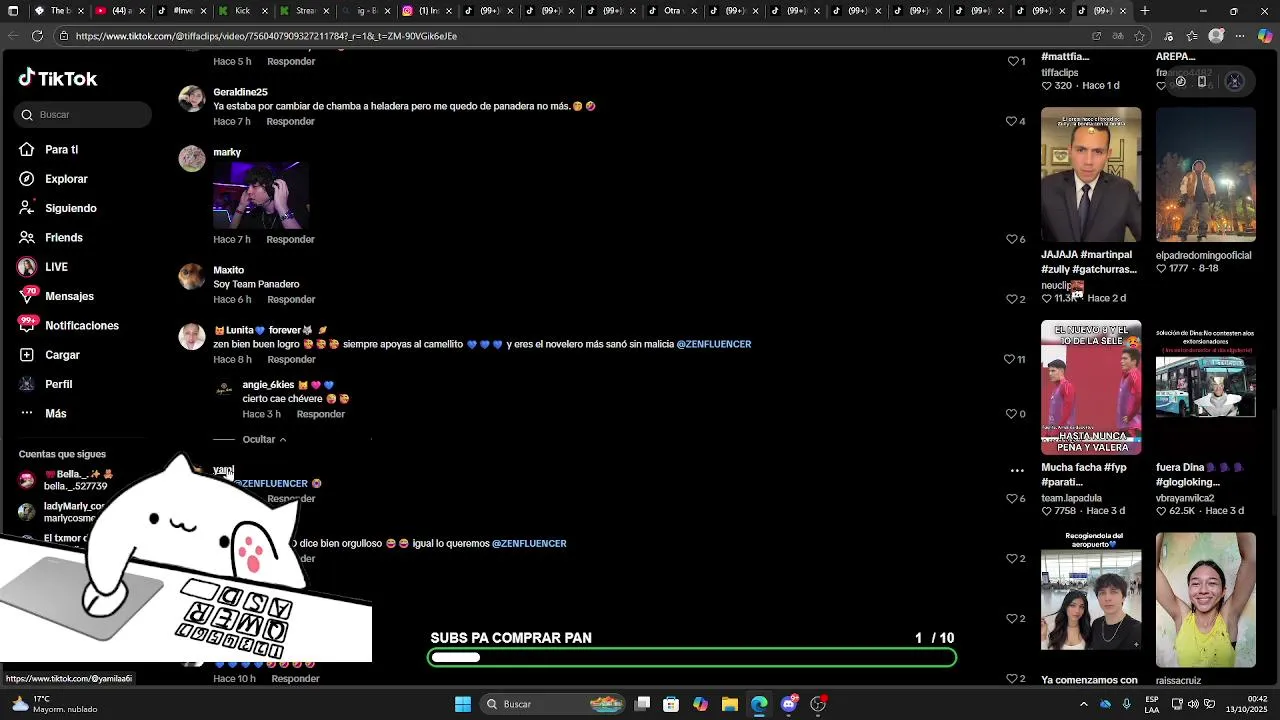The width and height of the screenshot is (1280, 720).
Task: Open the @ZENFLUENCER mention in Lunita's comment
Action: (714, 344)
